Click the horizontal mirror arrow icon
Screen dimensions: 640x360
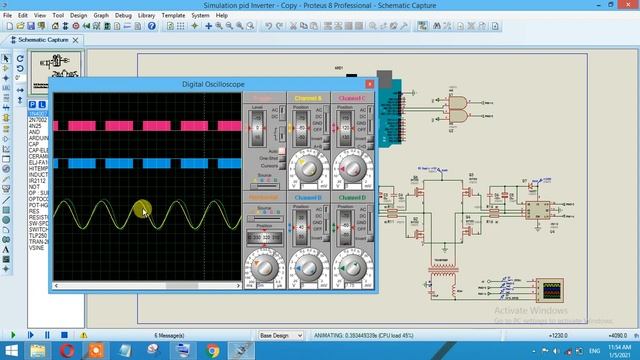coord(20,90)
